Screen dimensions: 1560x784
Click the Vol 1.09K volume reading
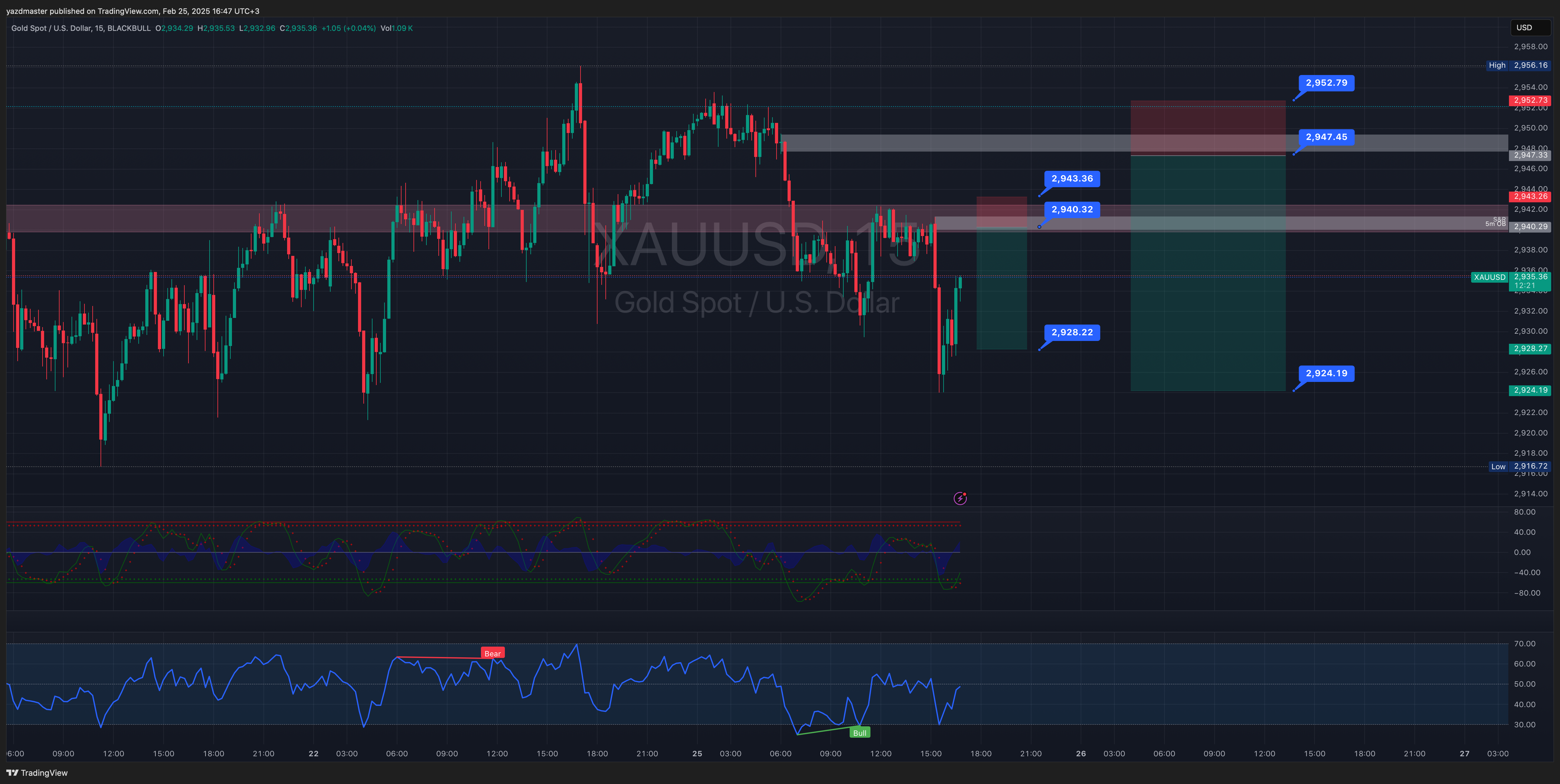pyautogui.click(x=397, y=28)
